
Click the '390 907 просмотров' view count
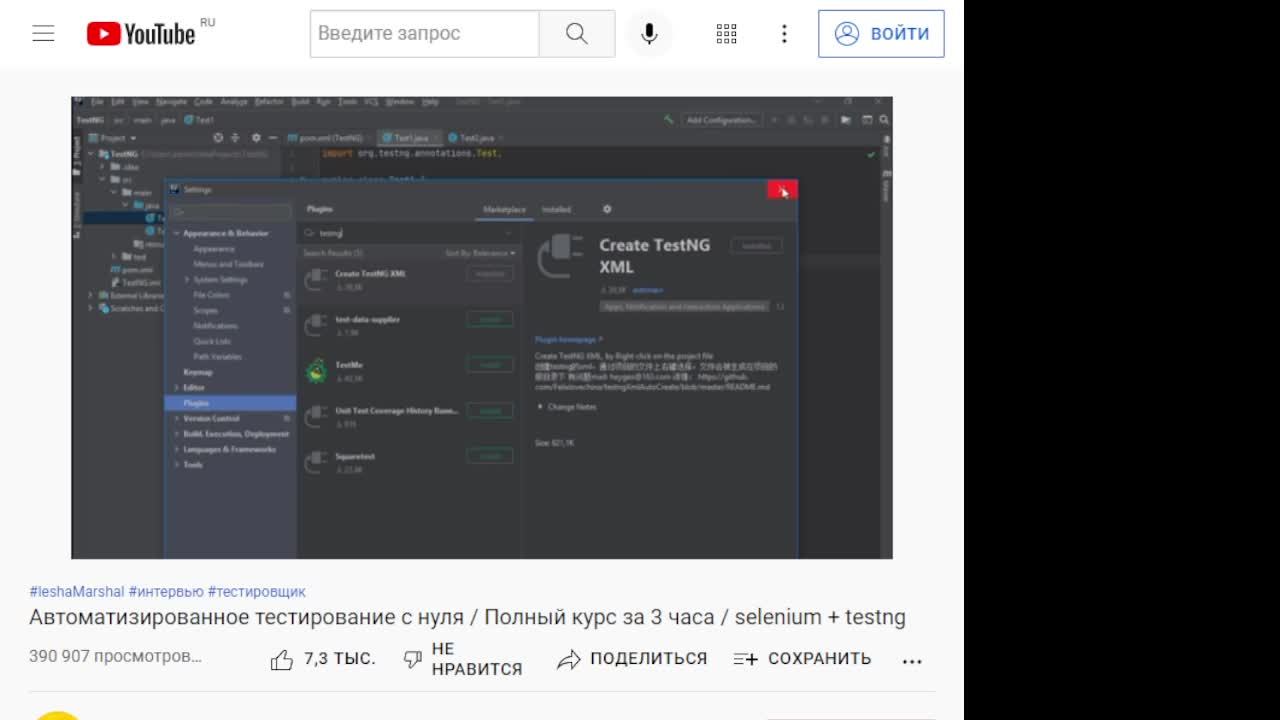coord(116,656)
